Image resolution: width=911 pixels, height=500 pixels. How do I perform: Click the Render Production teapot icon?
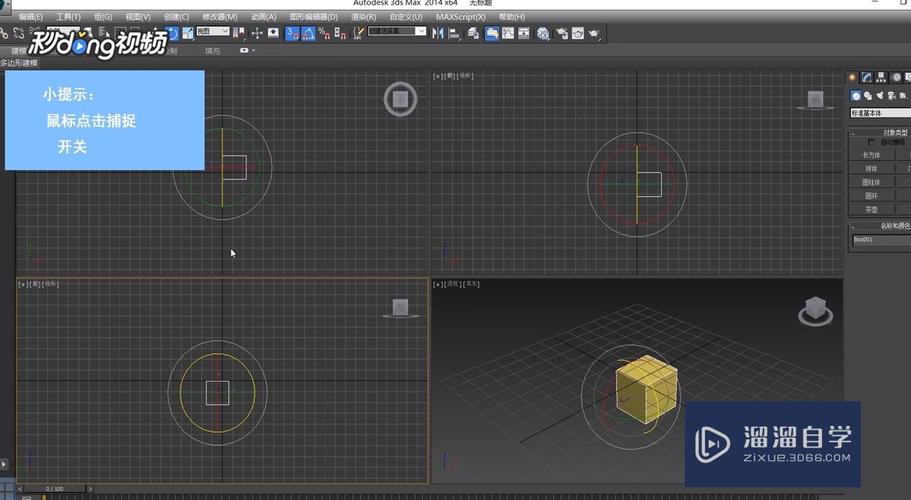click(594, 34)
